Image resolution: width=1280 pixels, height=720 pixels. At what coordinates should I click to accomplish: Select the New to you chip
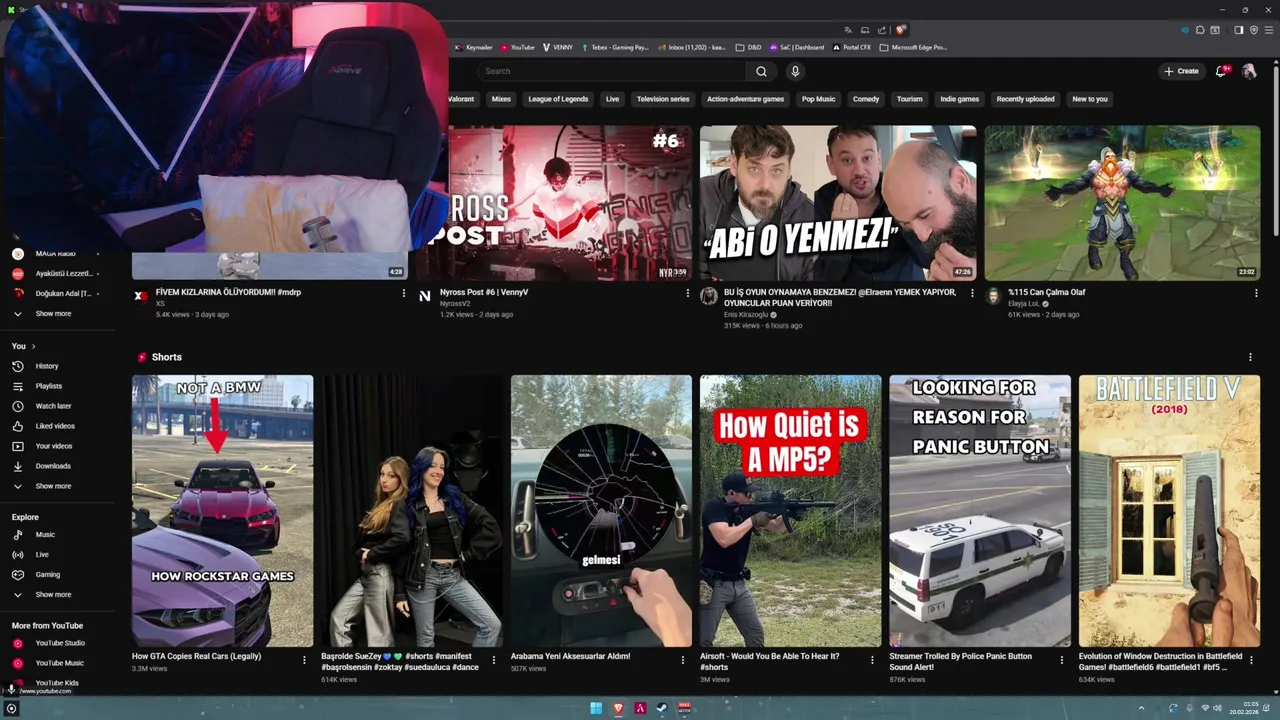pos(1090,99)
